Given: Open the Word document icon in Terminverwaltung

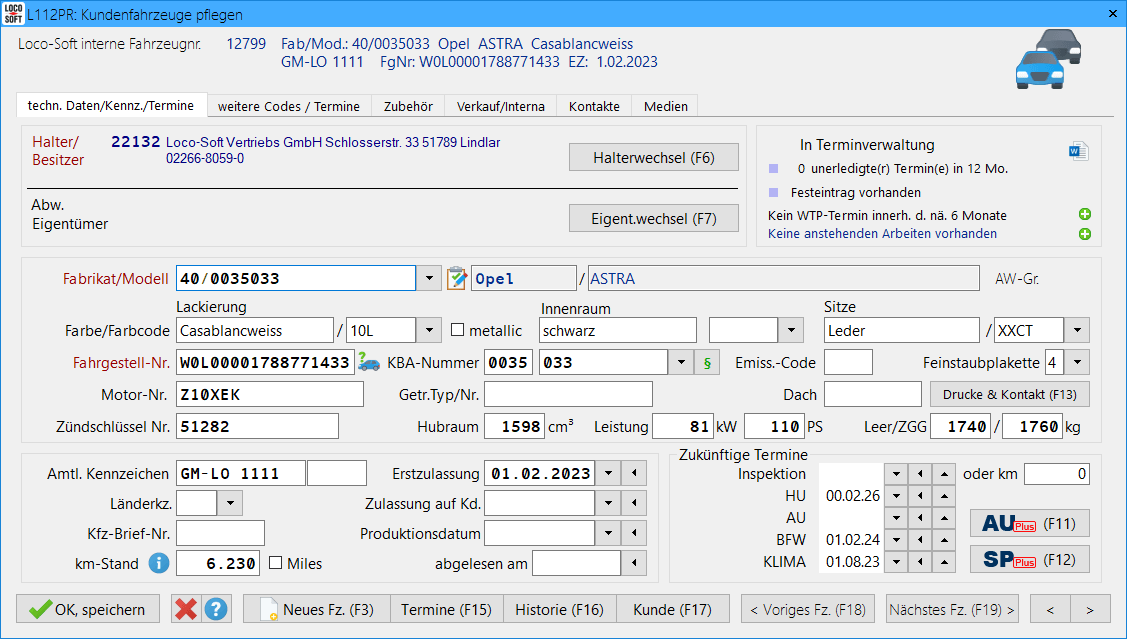Looking at the screenshot, I should click(x=1077, y=152).
